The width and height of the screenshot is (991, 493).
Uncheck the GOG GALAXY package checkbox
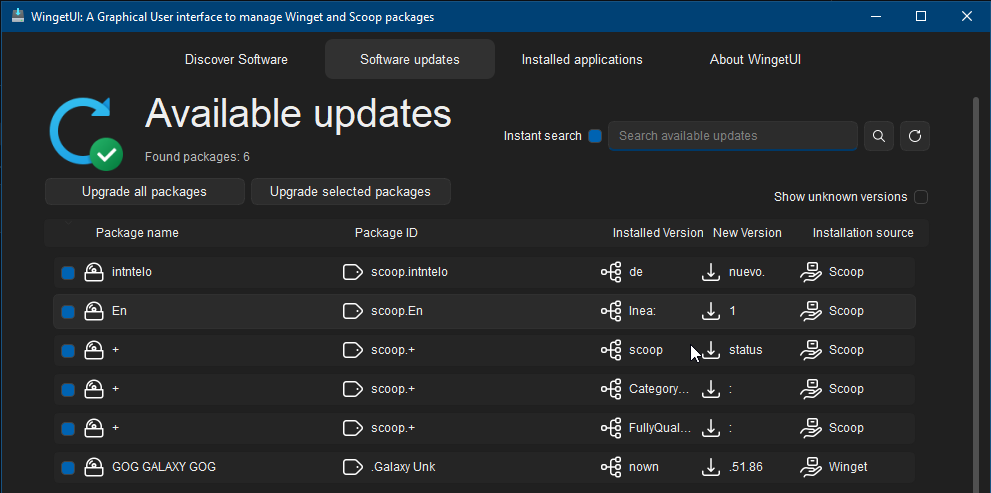(68, 467)
